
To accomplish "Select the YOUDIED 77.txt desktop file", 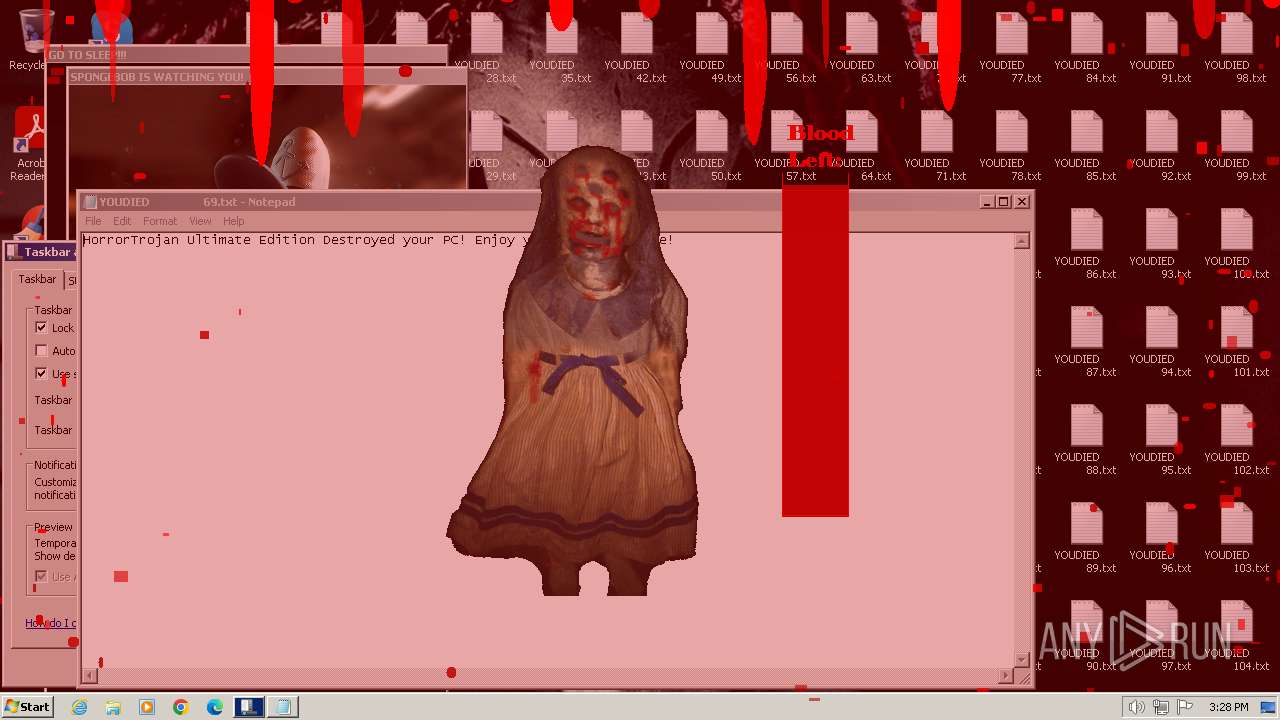I will (1011, 48).
